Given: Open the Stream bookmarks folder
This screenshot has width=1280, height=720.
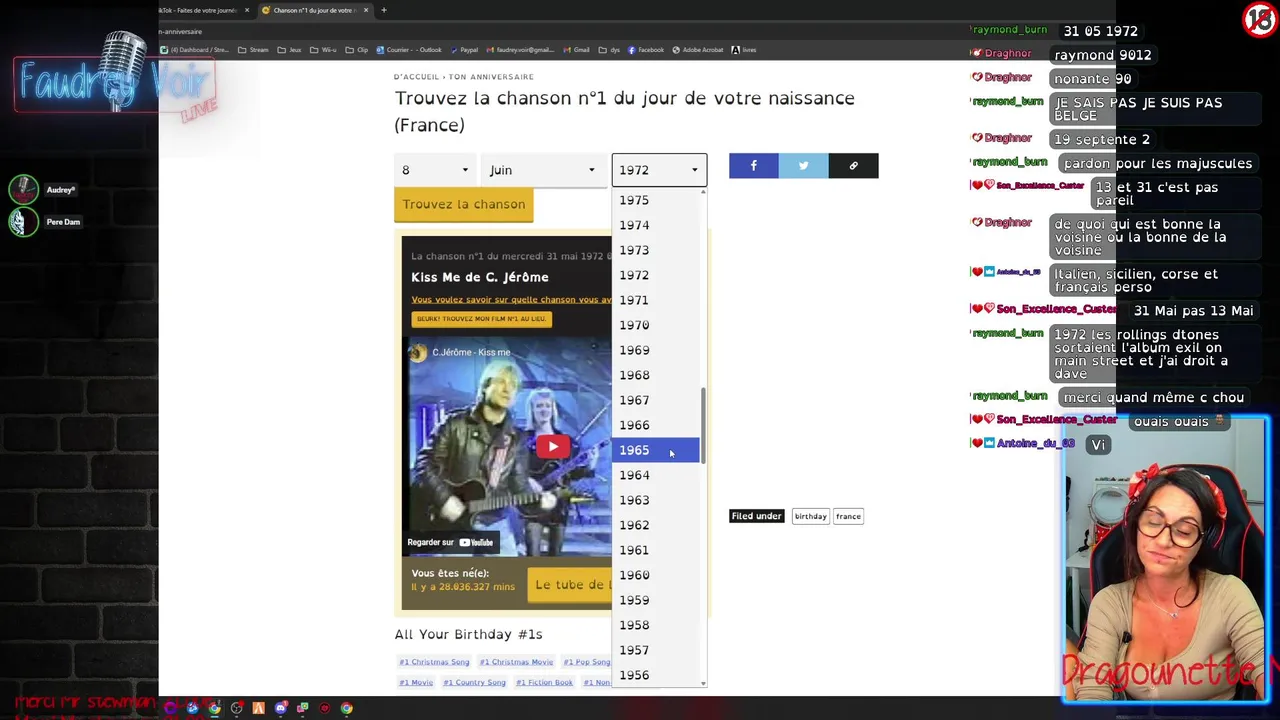Looking at the screenshot, I should tap(253, 50).
